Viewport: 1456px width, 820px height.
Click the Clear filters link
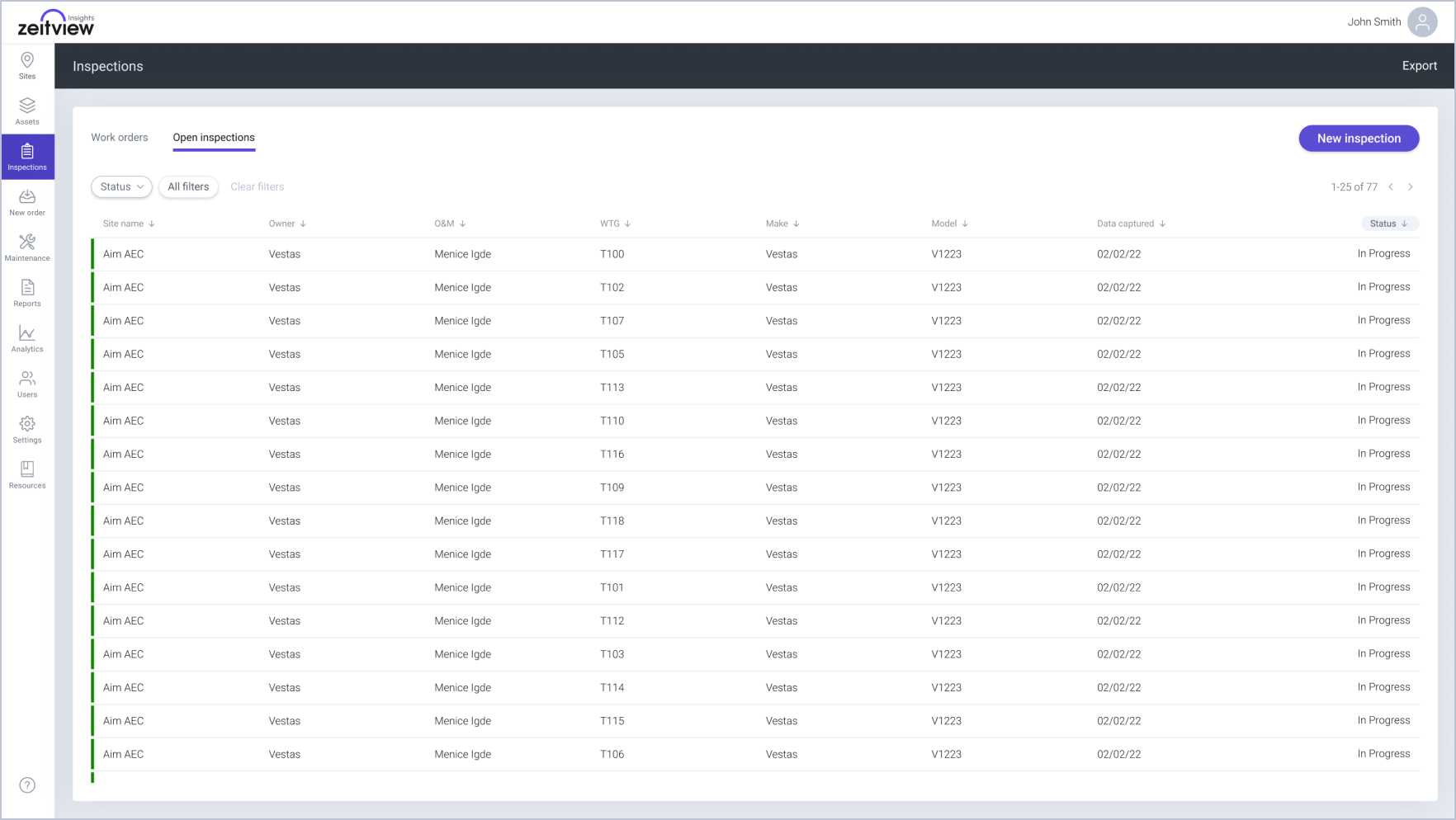click(x=258, y=187)
